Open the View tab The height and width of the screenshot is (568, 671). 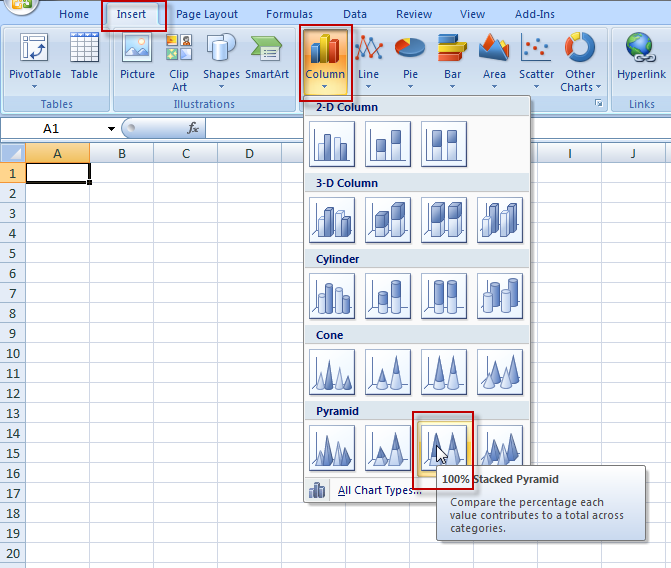click(x=472, y=14)
